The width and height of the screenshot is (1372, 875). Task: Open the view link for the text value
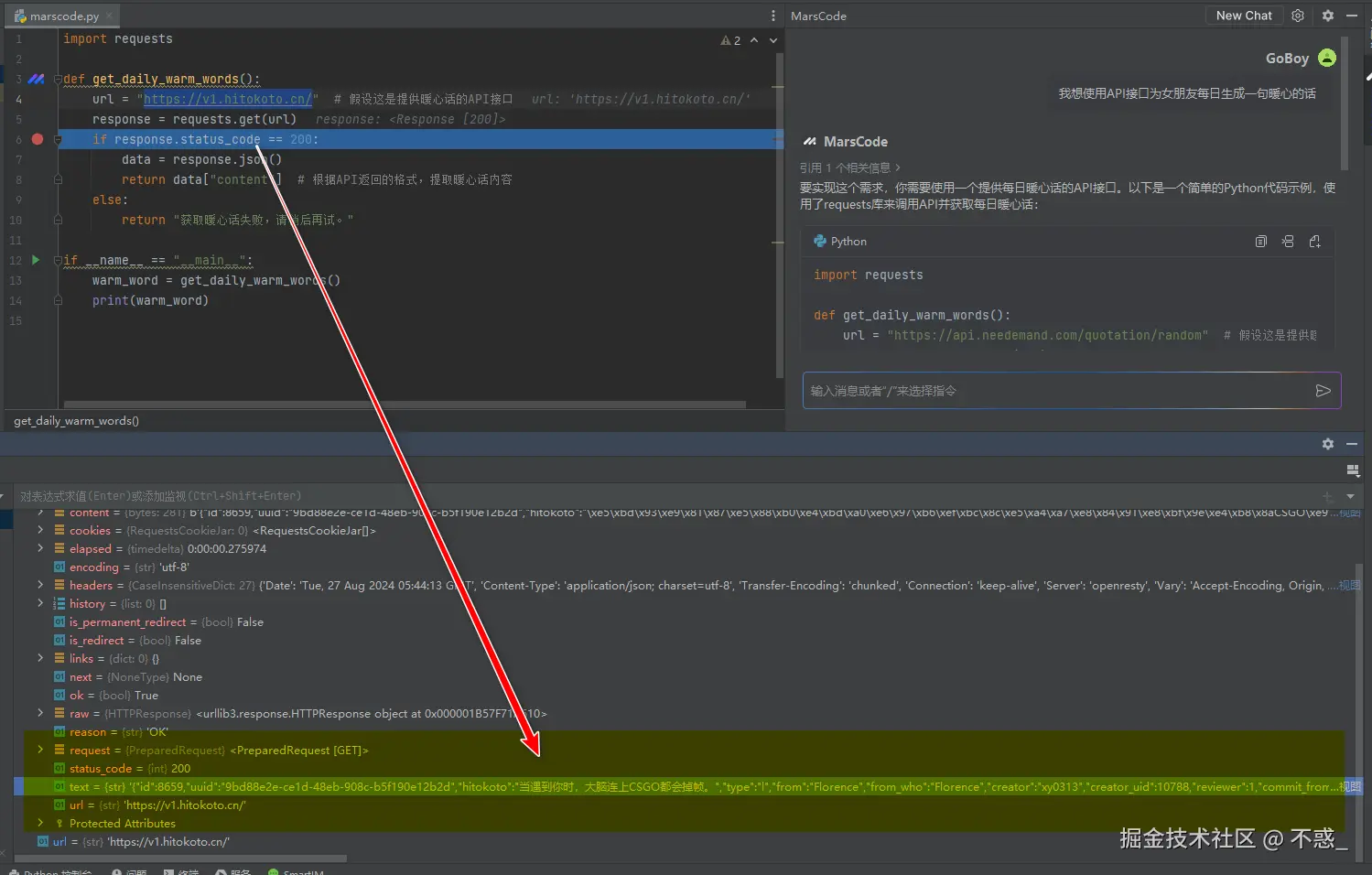pyautogui.click(x=1350, y=787)
